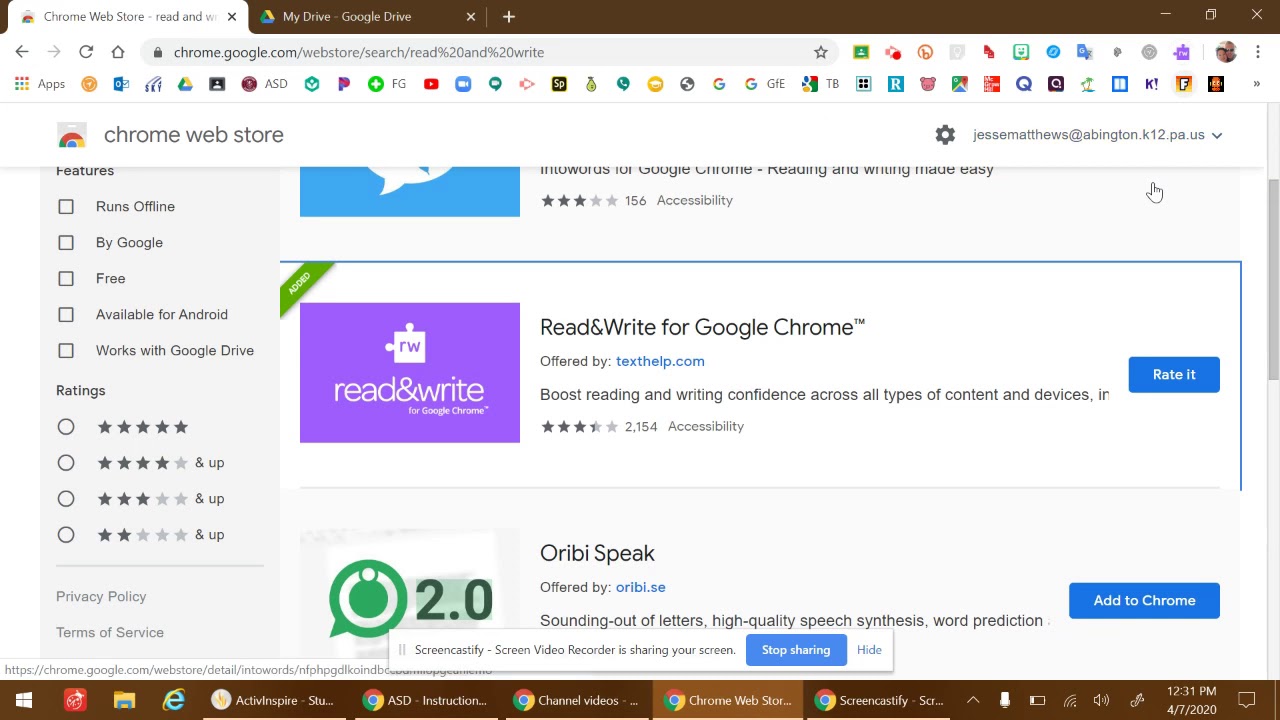This screenshot has width=1280, height=720.
Task: Open the Read&Write for Google Chrome thumbnail
Action: 410,372
